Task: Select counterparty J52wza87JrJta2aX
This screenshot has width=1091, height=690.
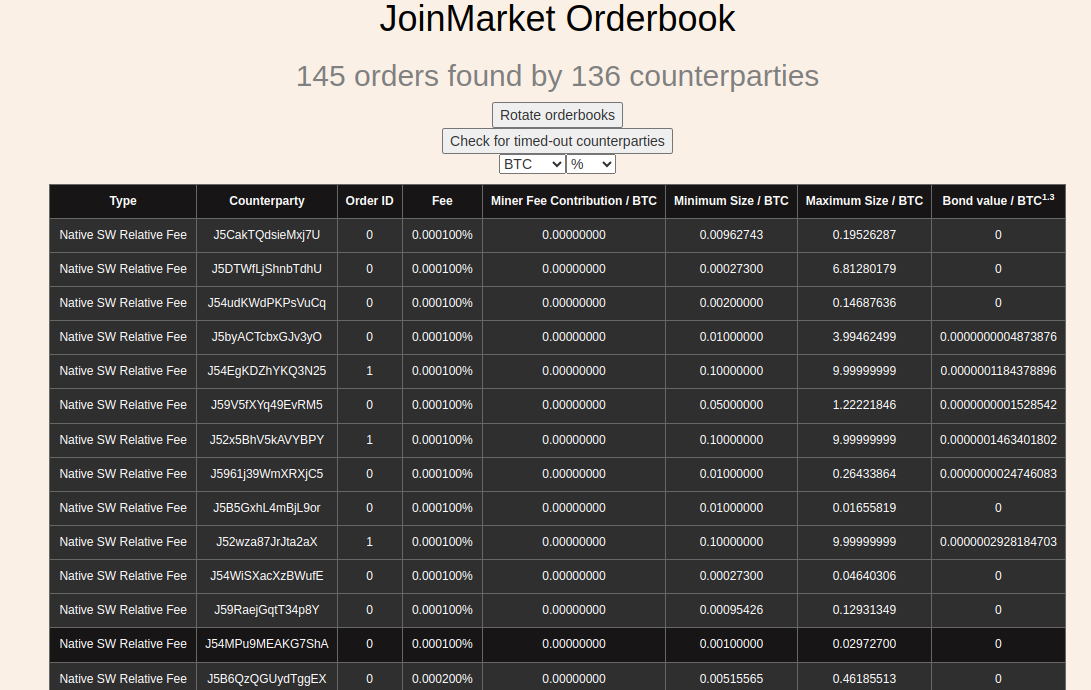Action: click(x=266, y=543)
